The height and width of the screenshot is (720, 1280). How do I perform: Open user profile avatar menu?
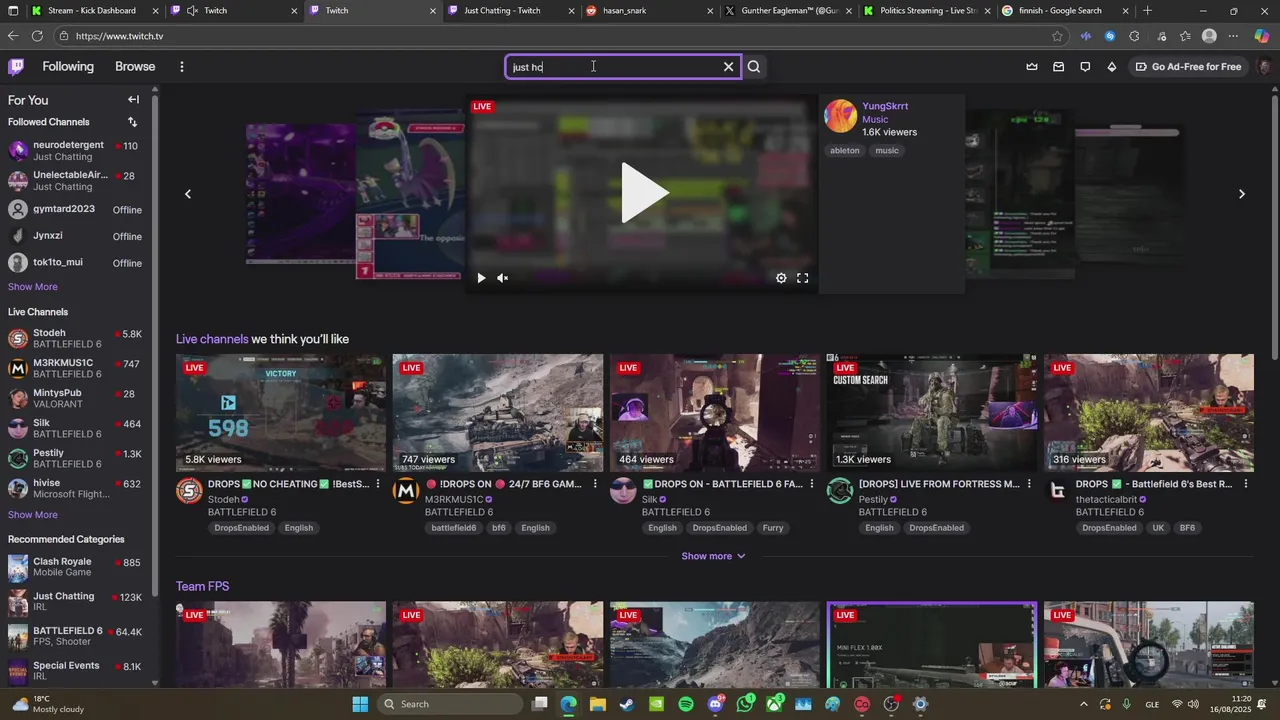click(1264, 67)
